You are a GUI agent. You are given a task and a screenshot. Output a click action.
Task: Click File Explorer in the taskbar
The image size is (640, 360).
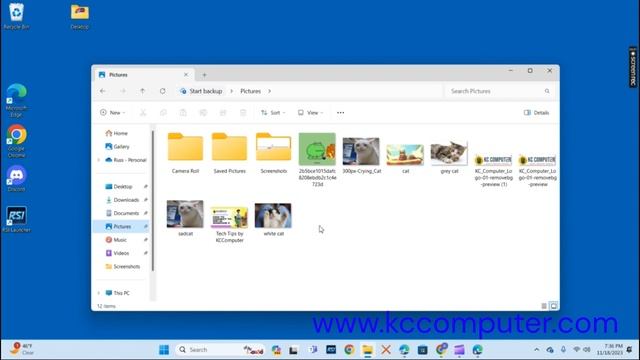click(367, 350)
